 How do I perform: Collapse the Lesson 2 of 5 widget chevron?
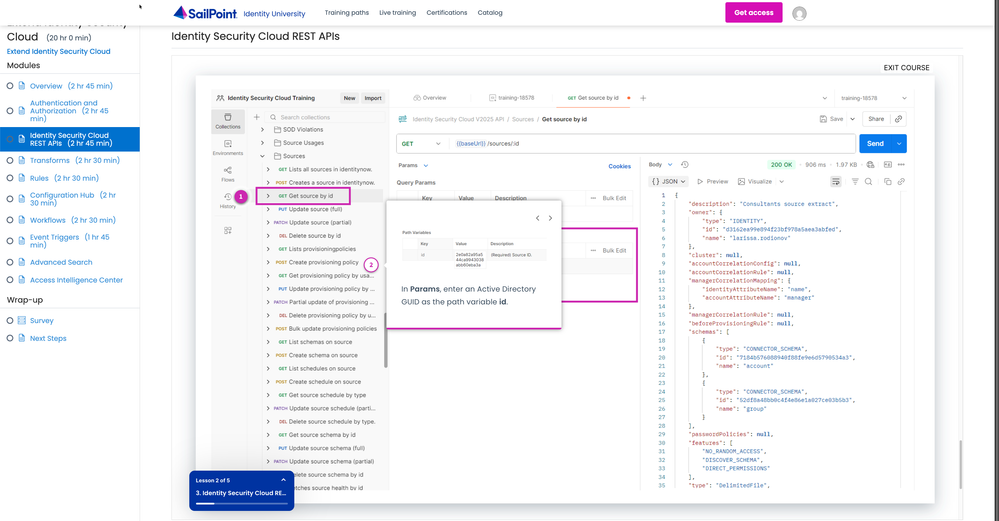click(x=284, y=480)
